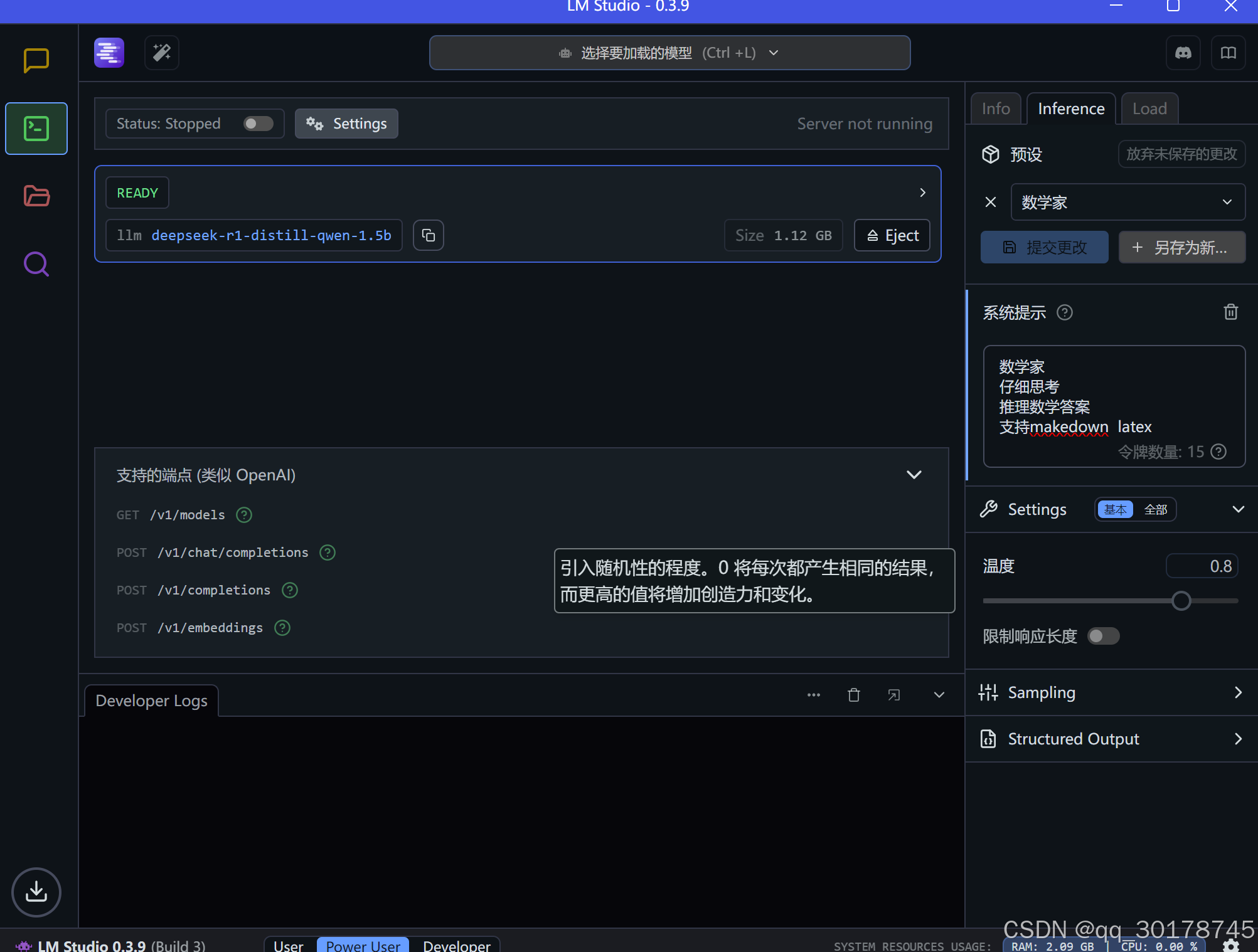The height and width of the screenshot is (952, 1258).
Task: Switch to the Info tab
Action: coord(995,108)
